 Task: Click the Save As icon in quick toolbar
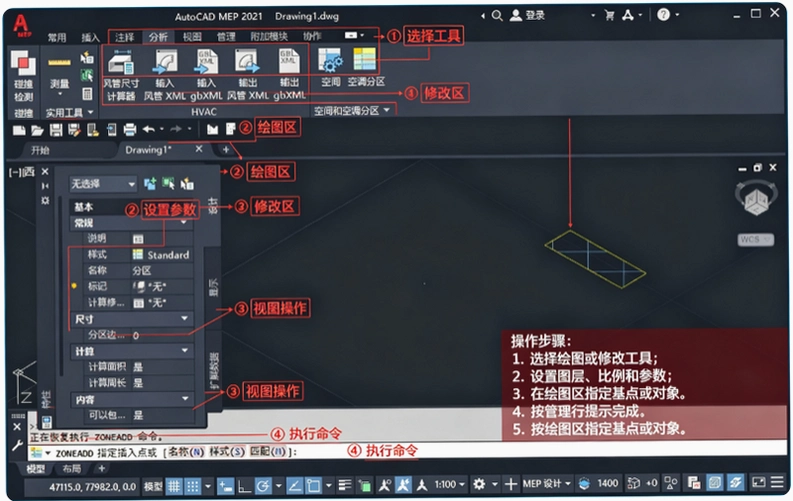(x=74, y=130)
